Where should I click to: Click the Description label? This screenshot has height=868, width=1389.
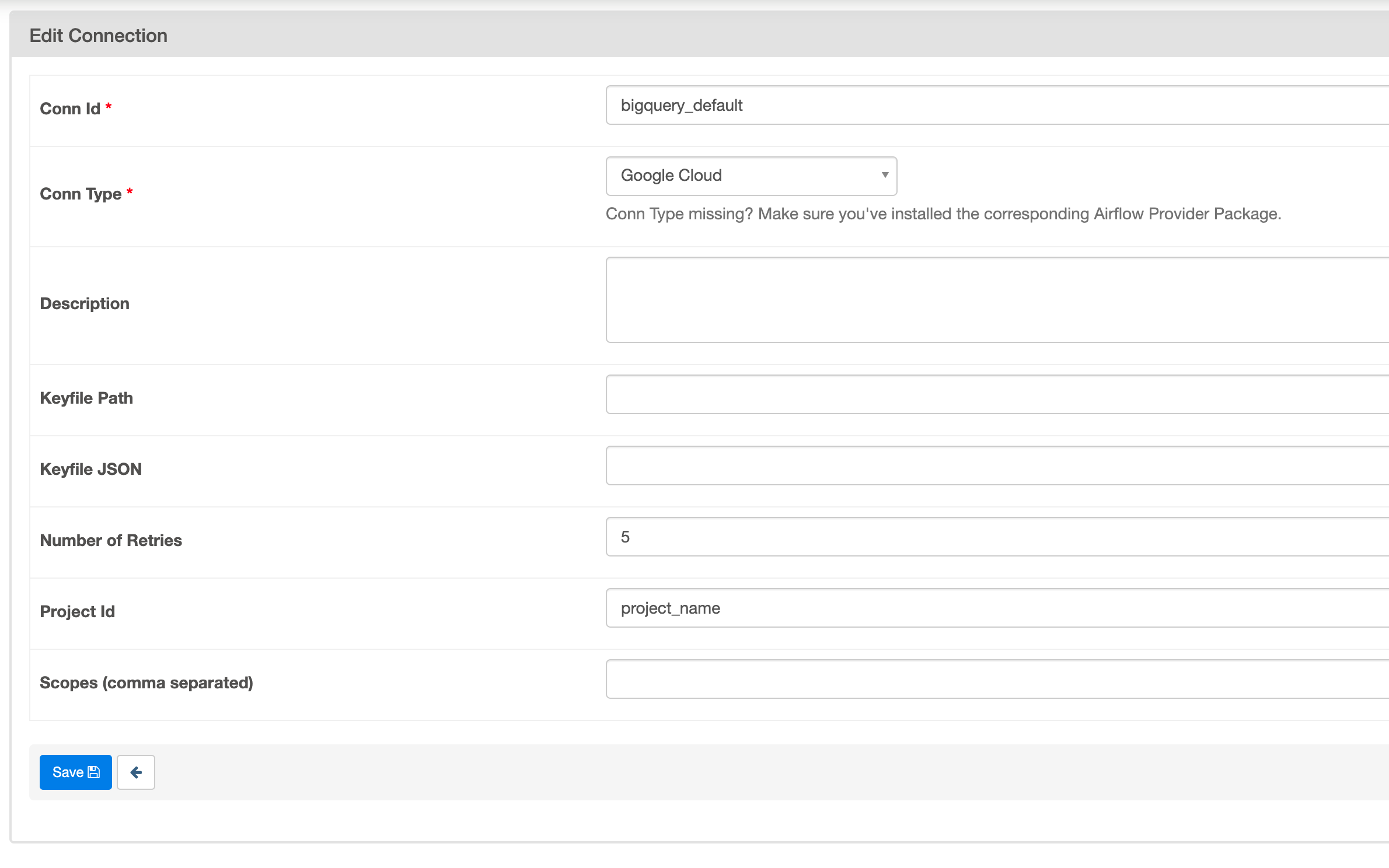pos(85,304)
